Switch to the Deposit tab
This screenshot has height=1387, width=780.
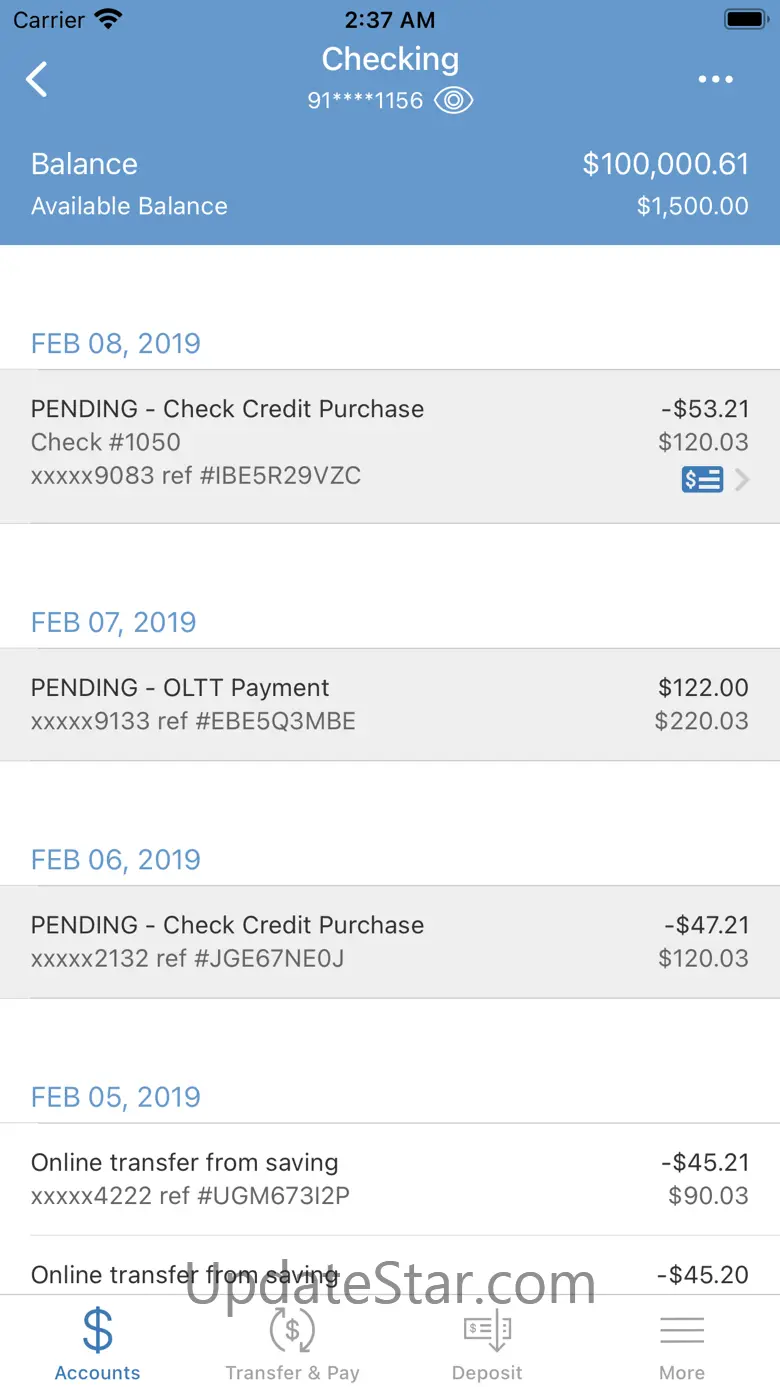[487, 1373]
